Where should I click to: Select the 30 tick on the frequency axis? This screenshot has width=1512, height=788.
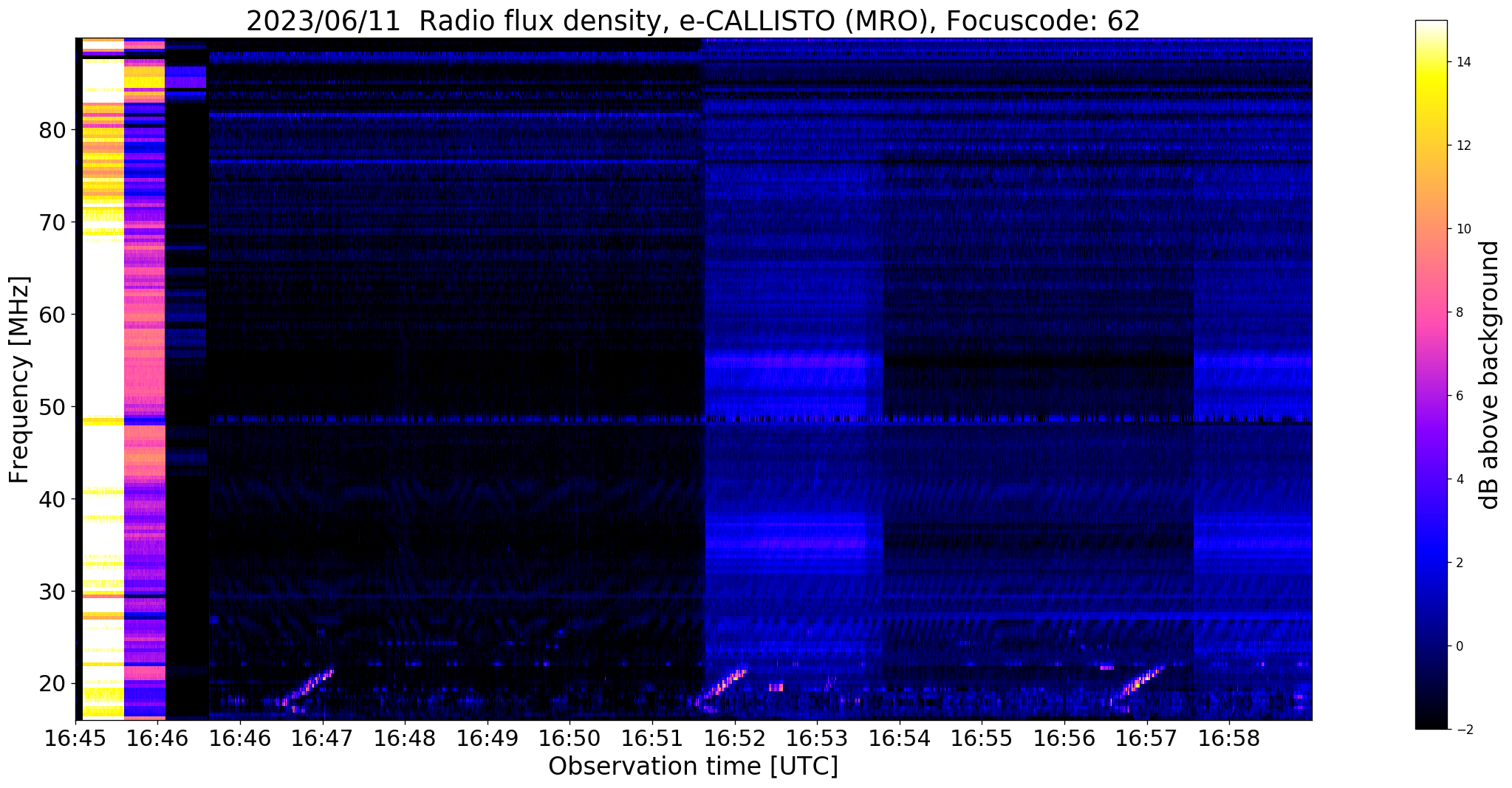[x=53, y=592]
